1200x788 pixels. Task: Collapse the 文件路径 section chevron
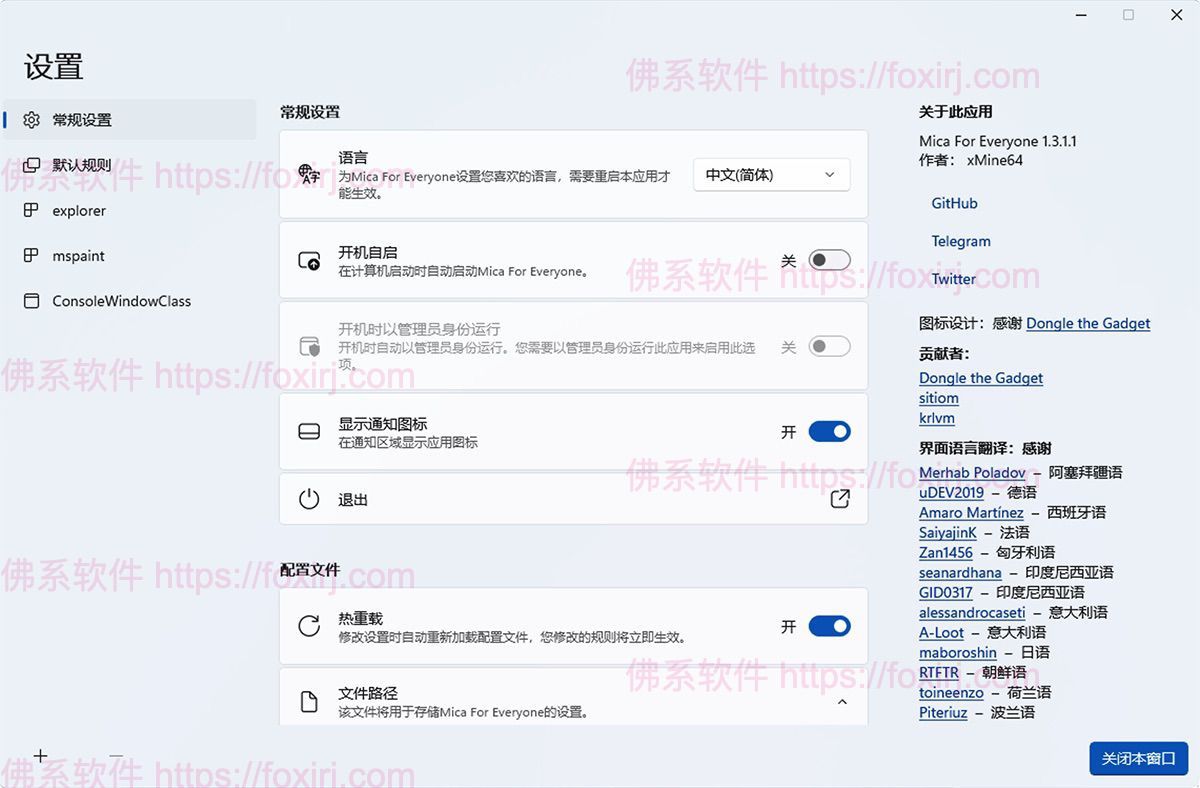(840, 701)
